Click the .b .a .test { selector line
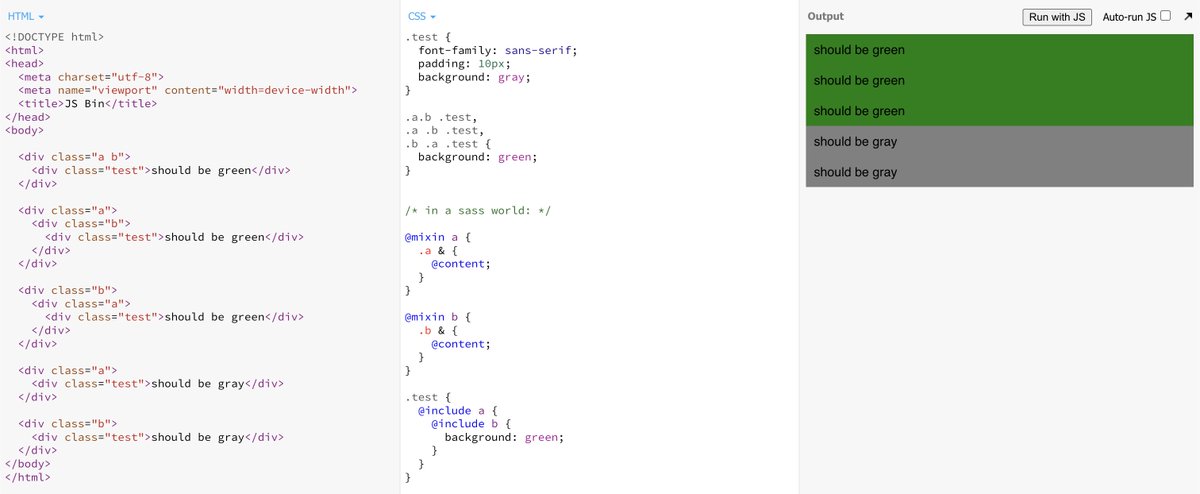 coord(448,143)
